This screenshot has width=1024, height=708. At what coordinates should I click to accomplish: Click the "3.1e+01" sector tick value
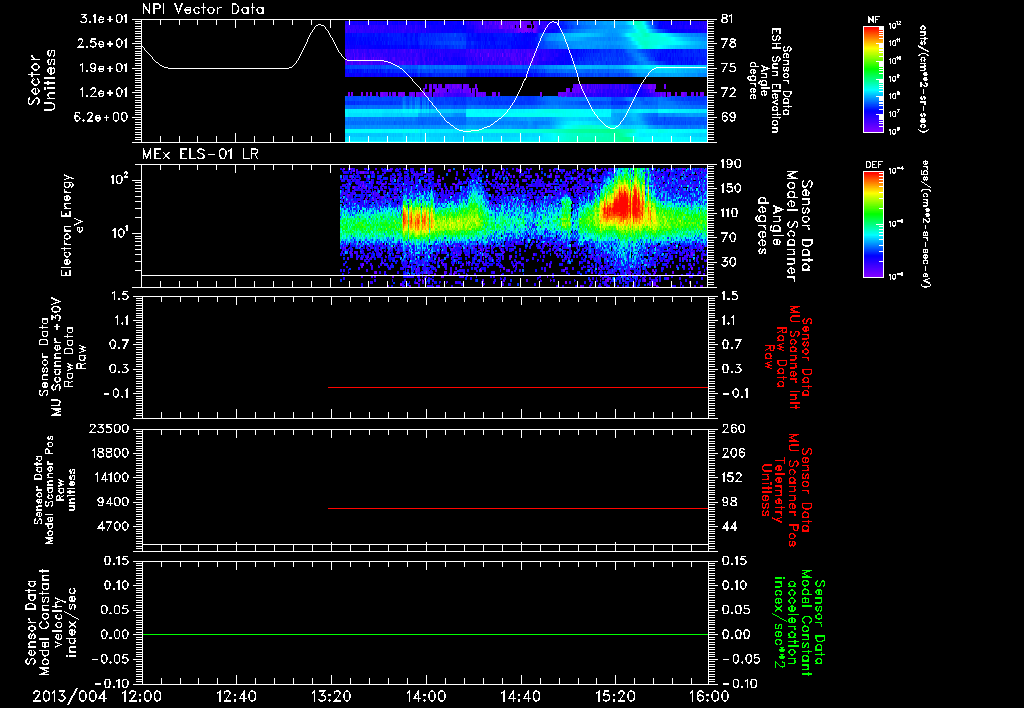pos(104,19)
